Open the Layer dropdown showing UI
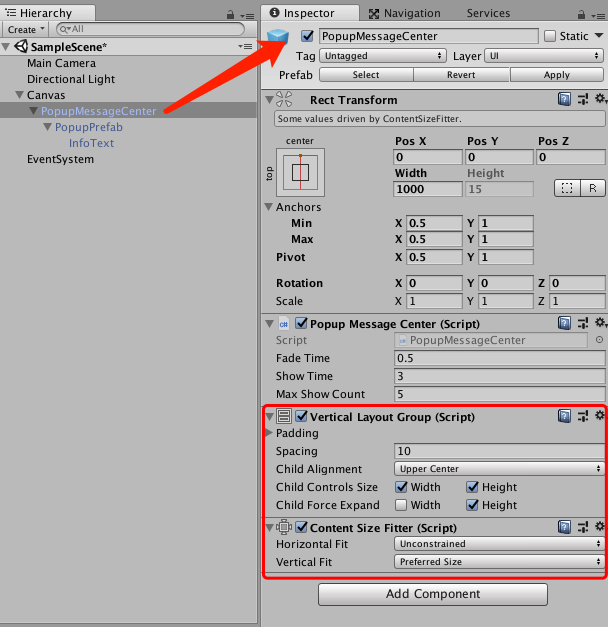The image size is (608, 627). click(544, 56)
